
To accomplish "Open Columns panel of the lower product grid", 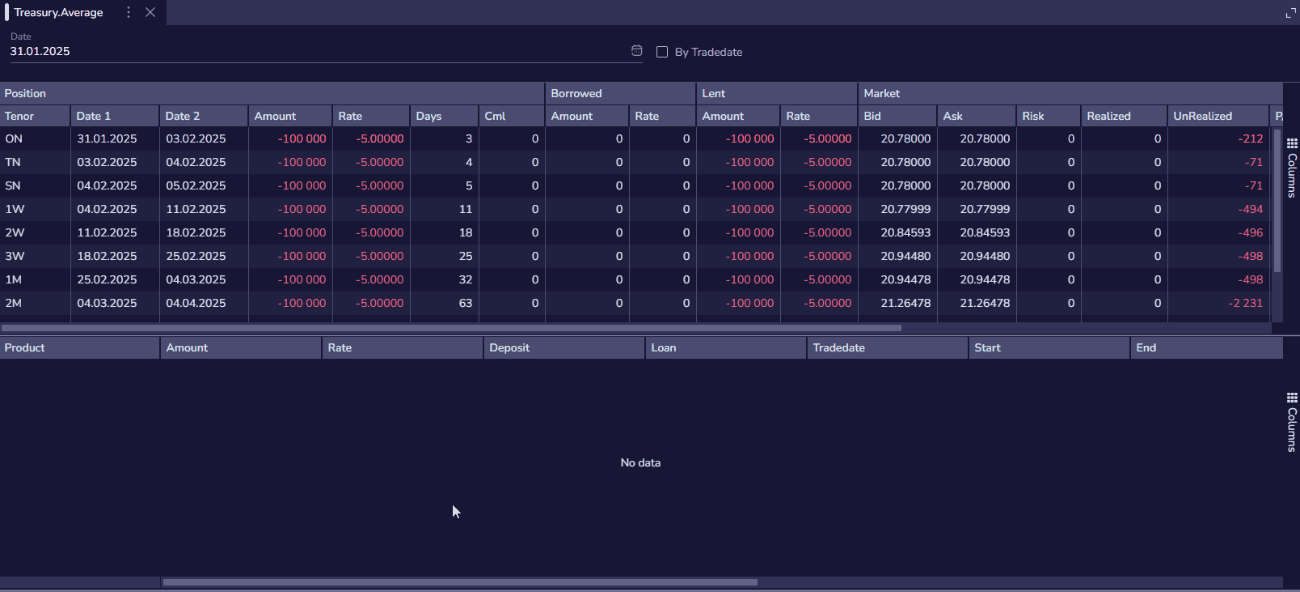I will coord(1291,422).
